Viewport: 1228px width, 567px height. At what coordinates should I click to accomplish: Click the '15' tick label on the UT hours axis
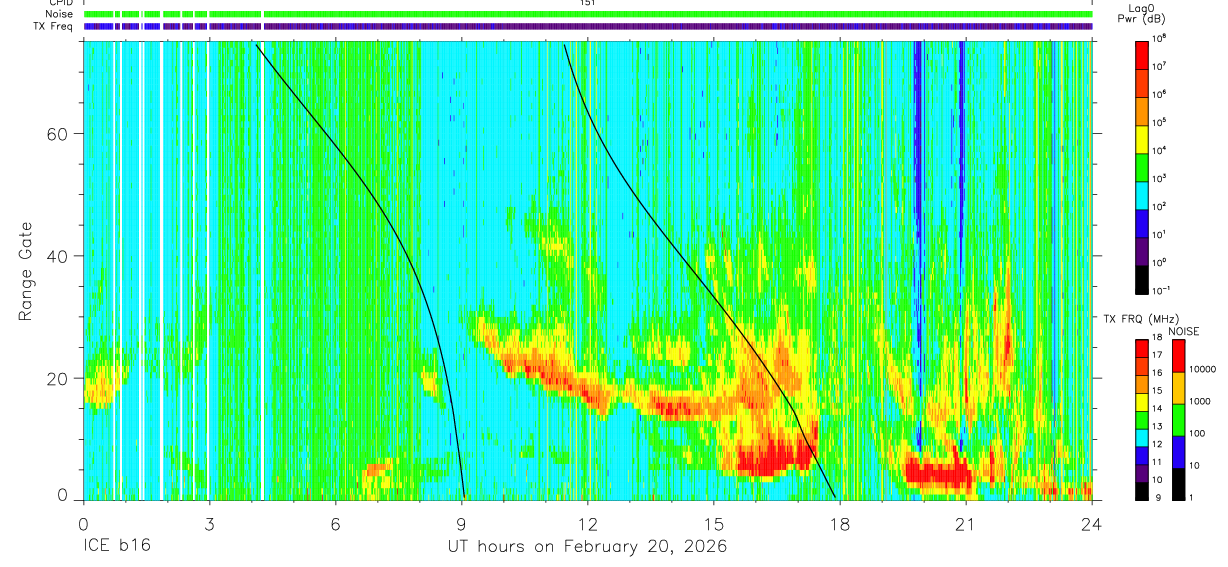pyautogui.click(x=714, y=523)
